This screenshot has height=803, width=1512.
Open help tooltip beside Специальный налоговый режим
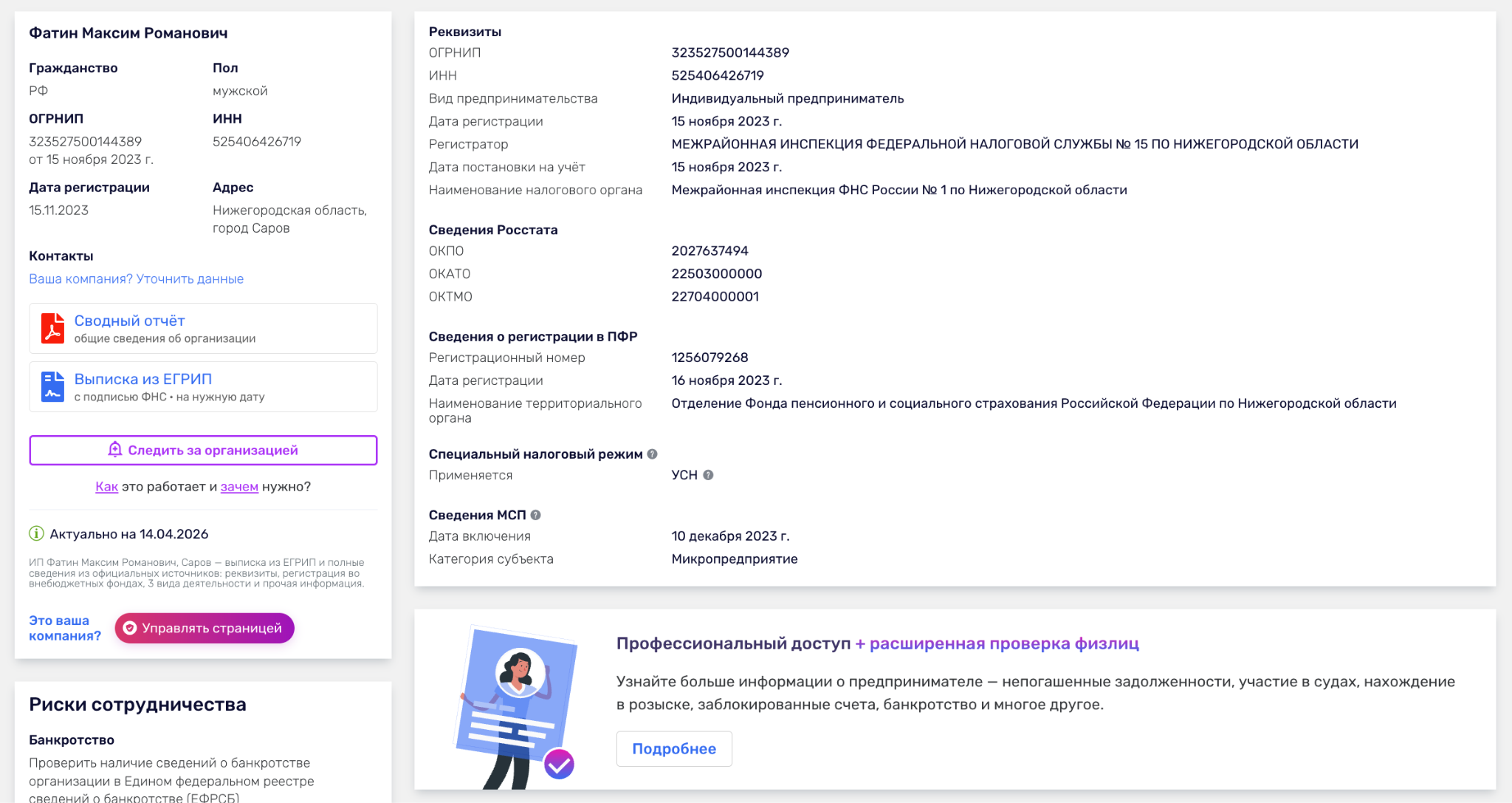tap(653, 454)
